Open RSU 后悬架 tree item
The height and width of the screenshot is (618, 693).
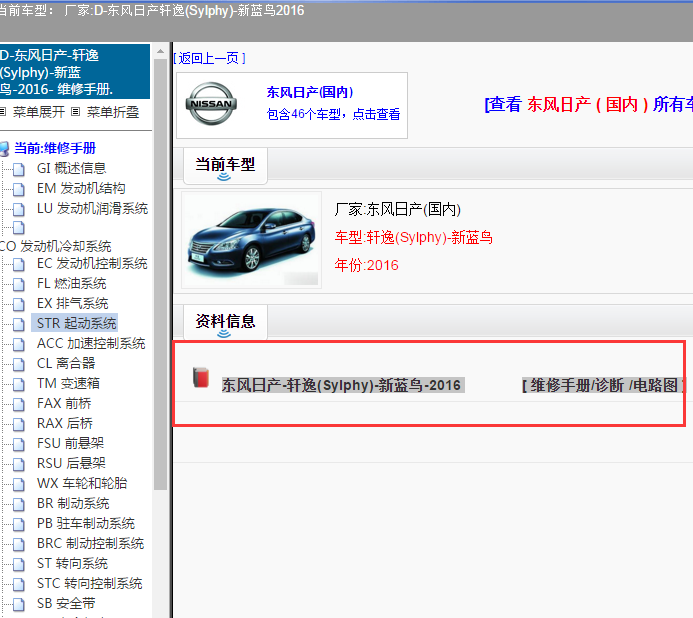click(x=71, y=463)
